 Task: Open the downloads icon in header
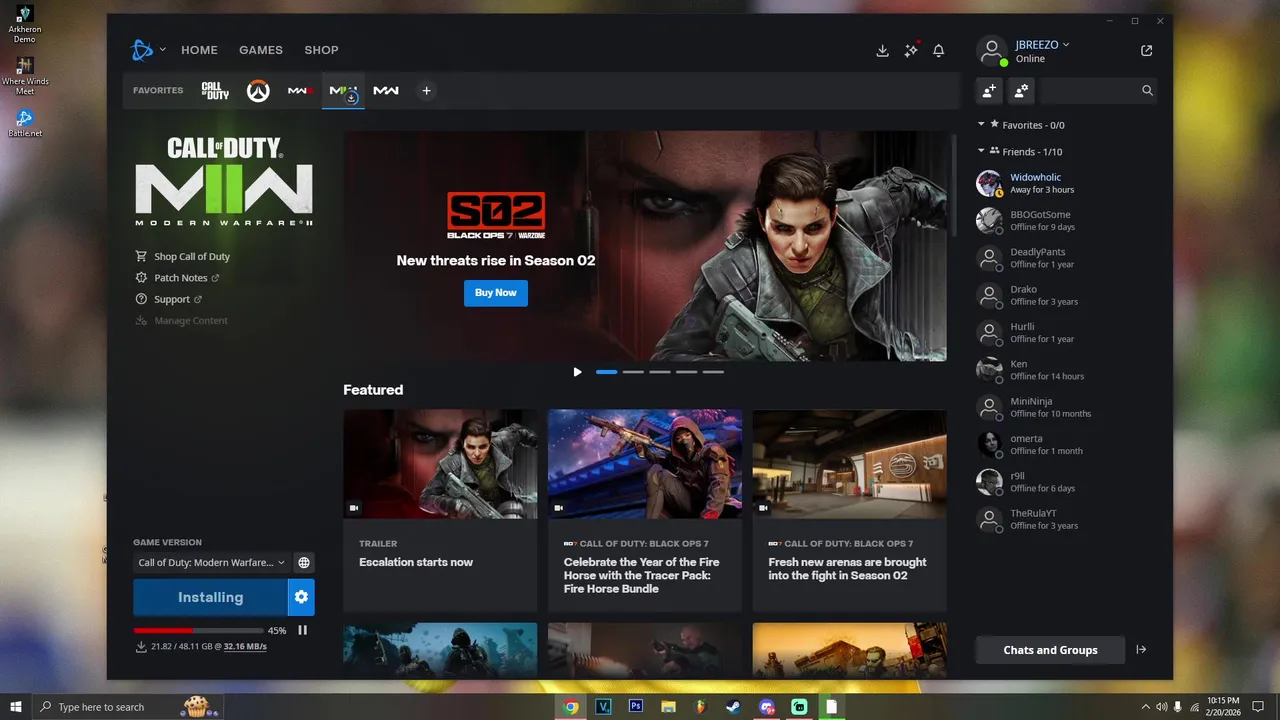882,50
